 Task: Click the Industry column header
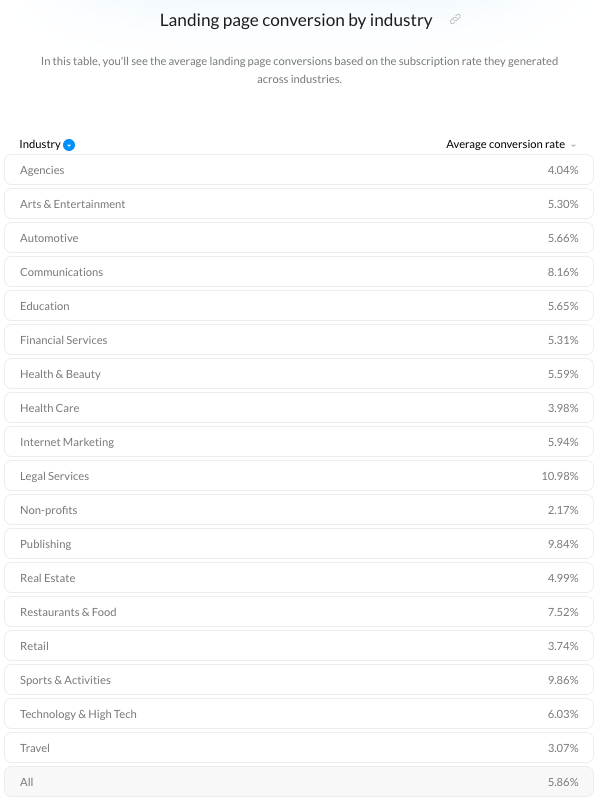(39, 144)
